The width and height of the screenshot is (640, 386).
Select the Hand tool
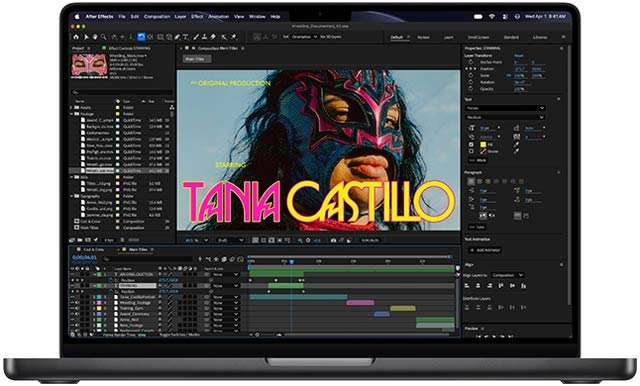click(95, 37)
